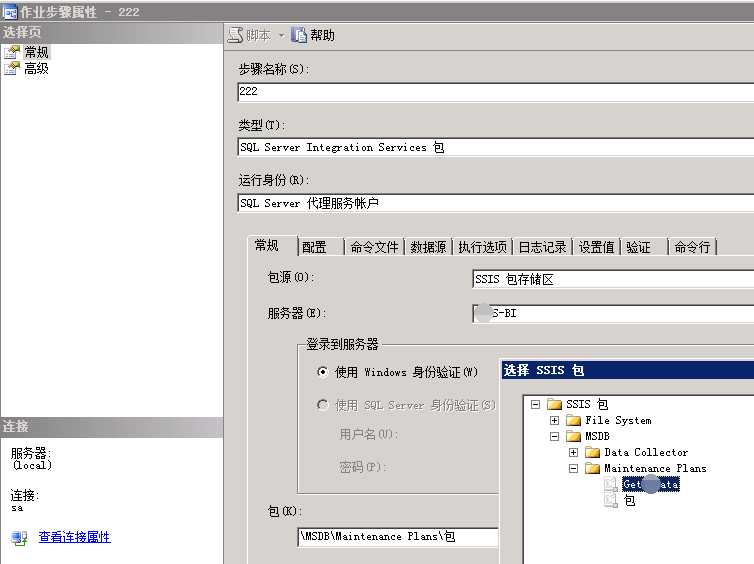Switch to the 命令文件 tab

[x=374, y=247]
